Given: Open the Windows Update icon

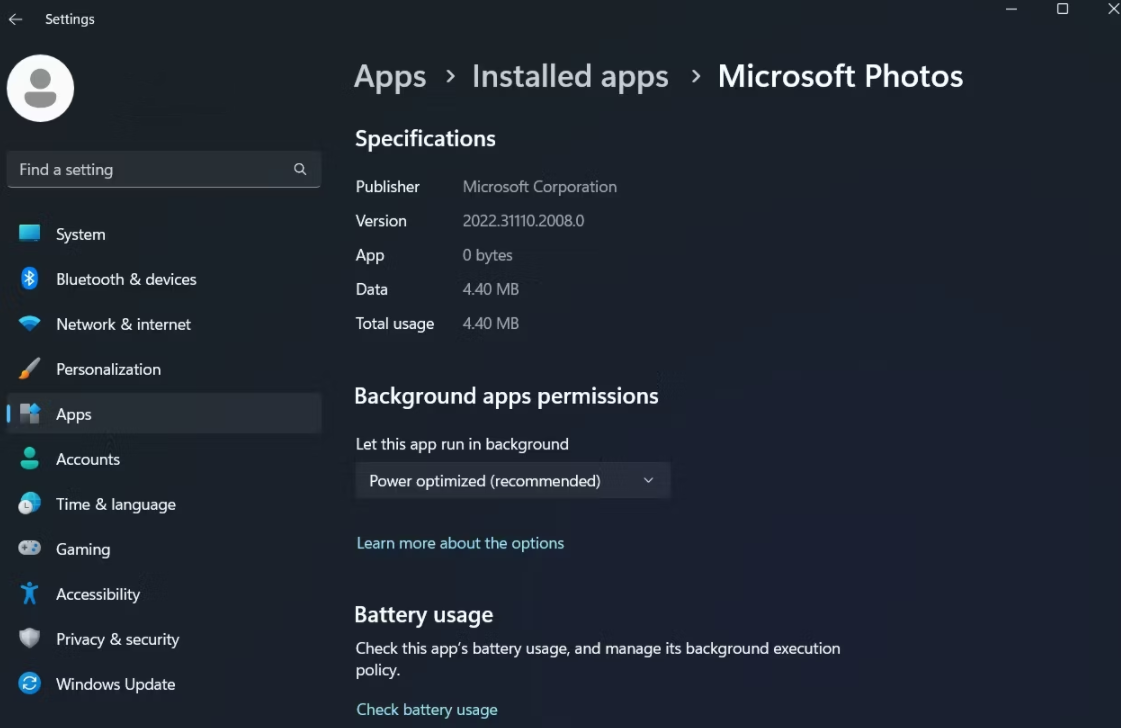Looking at the screenshot, I should coord(28,684).
